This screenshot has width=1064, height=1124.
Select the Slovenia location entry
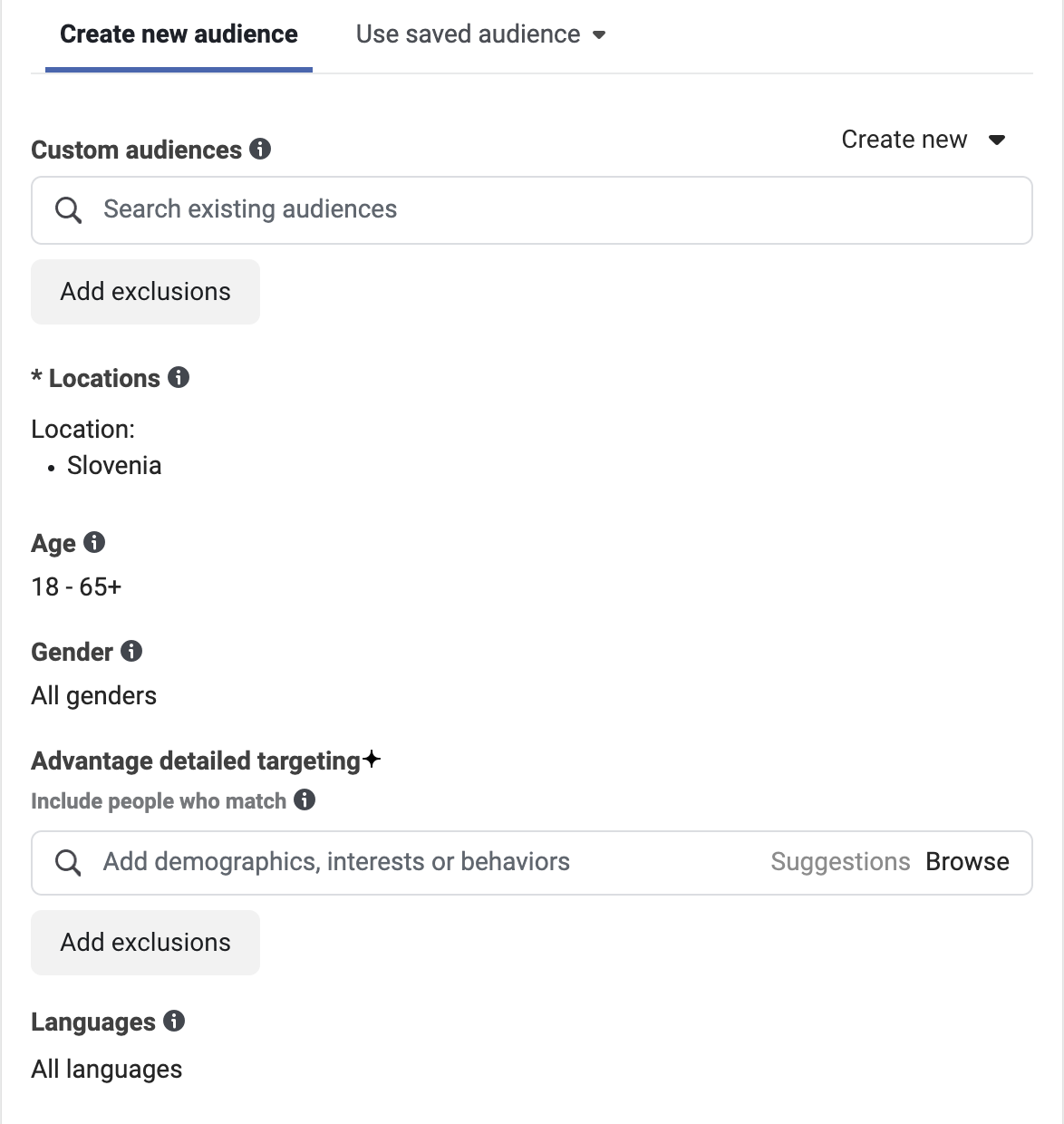(x=114, y=466)
